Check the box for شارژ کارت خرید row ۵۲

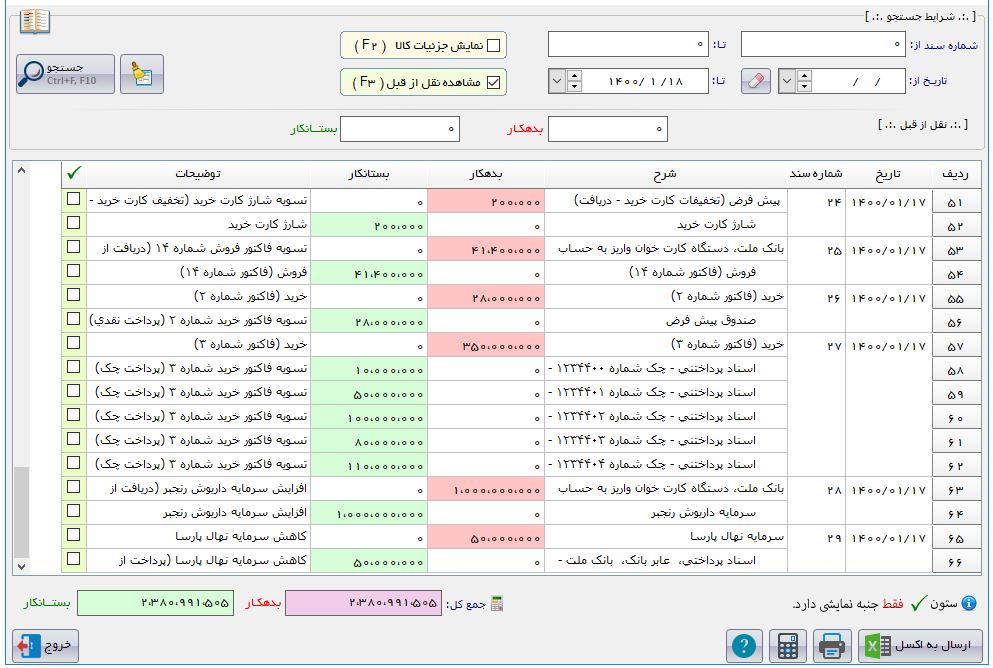click(73, 223)
